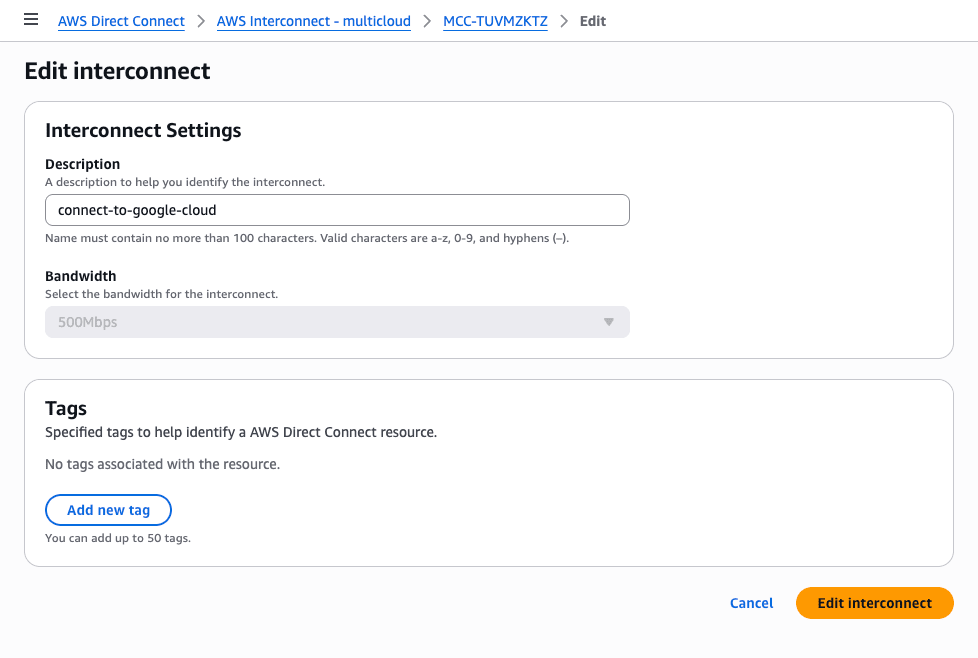Click the bandwidth dropdown arrow
The height and width of the screenshot is (658, 978).
[609, 322]
